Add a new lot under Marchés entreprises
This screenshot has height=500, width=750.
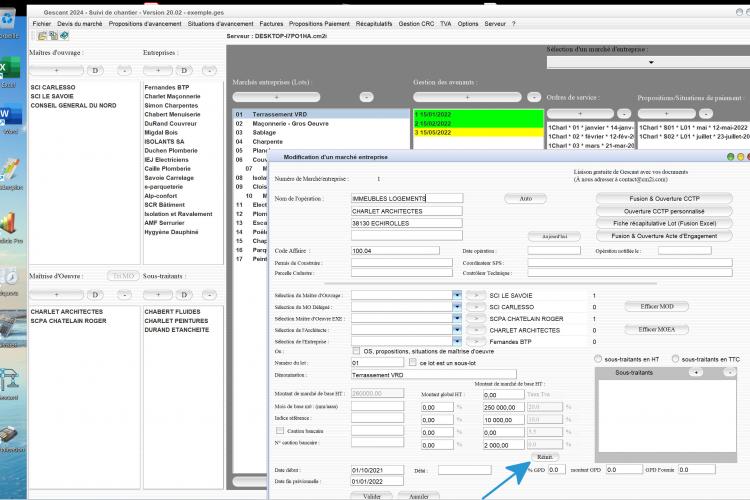(x=276, y=97)
